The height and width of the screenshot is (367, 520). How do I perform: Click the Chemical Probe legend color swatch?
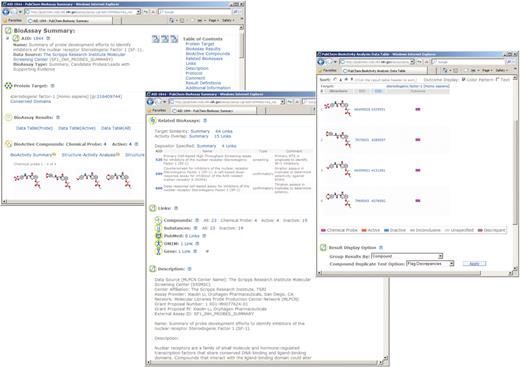[323, 230]
